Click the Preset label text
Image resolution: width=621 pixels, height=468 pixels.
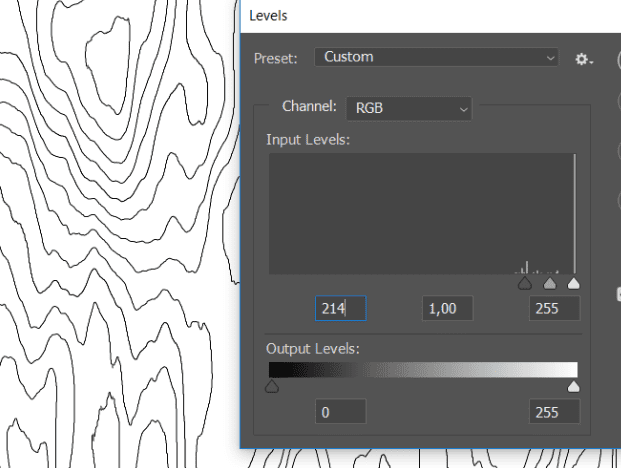click(276, 59)
